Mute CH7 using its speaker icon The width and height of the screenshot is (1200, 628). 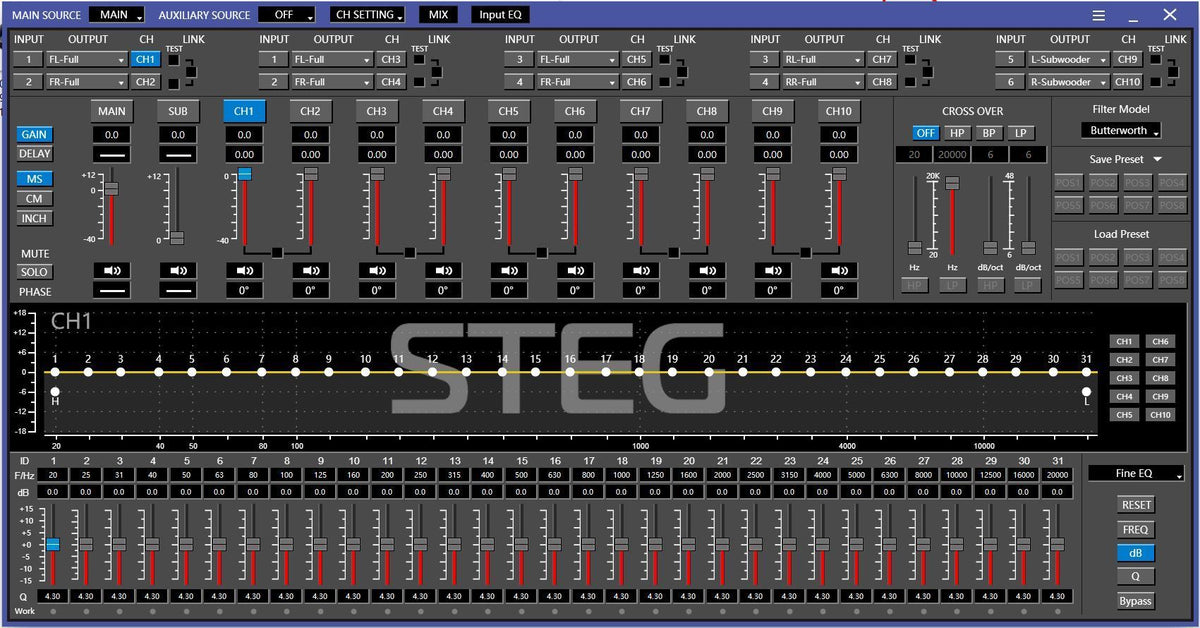coord(640,270)
